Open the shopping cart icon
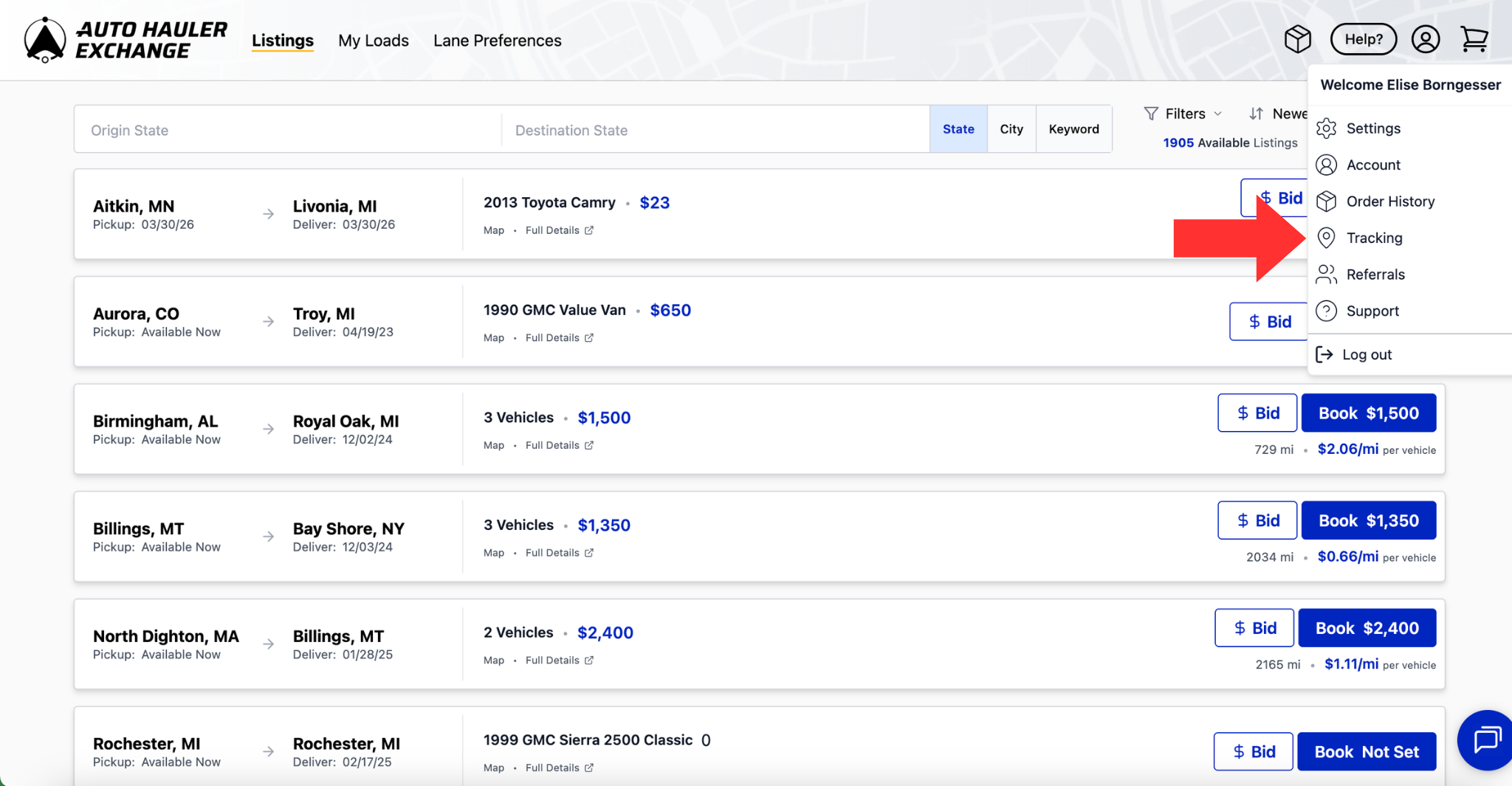 coord(1474,39)
